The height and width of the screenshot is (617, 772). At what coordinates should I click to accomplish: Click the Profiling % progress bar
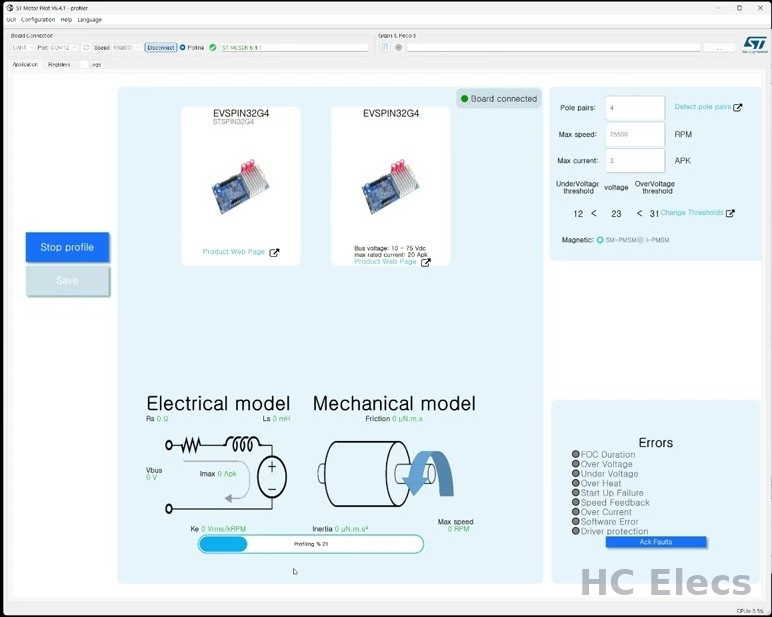311,544
